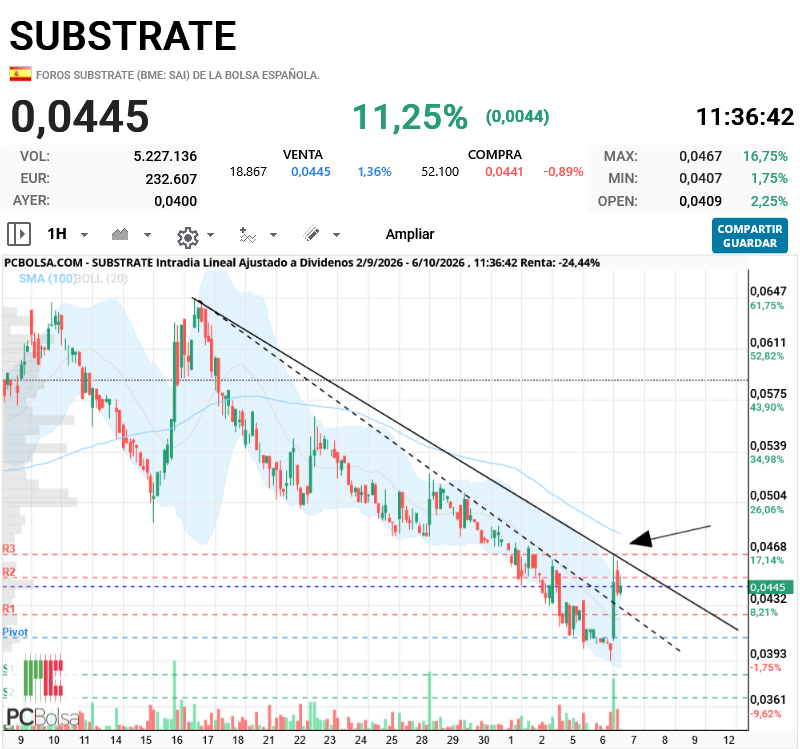
Task: Click the SUBSTRATE title heading
Action: (x=123, y=36)
